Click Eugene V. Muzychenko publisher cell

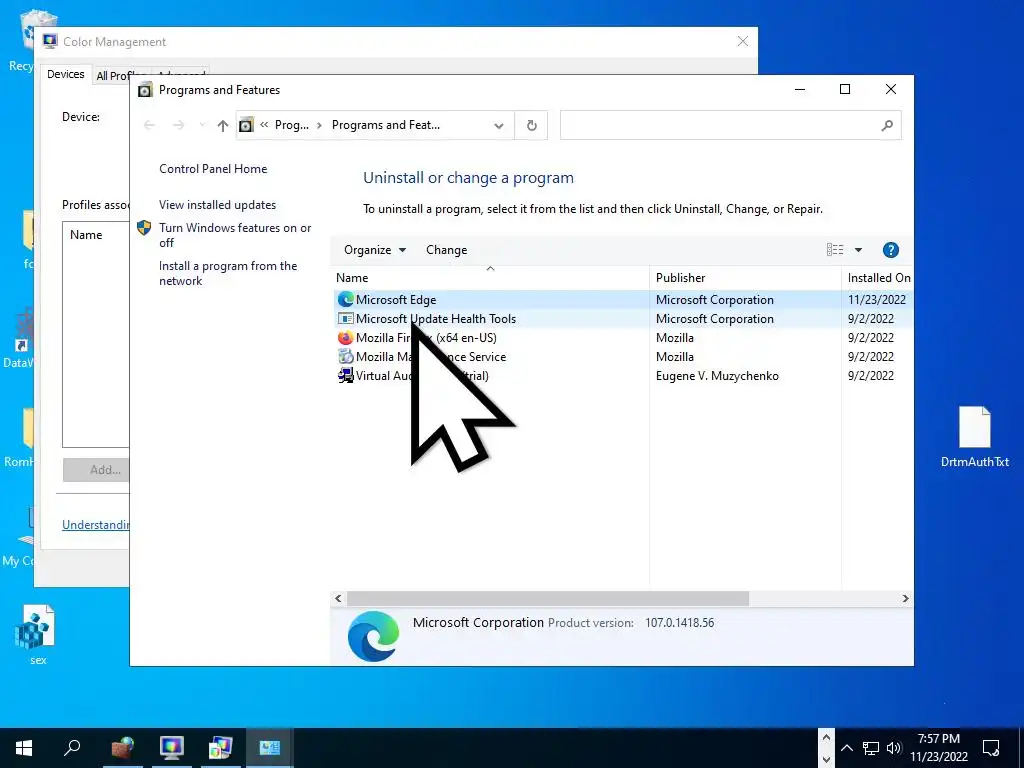click(717, 376)
